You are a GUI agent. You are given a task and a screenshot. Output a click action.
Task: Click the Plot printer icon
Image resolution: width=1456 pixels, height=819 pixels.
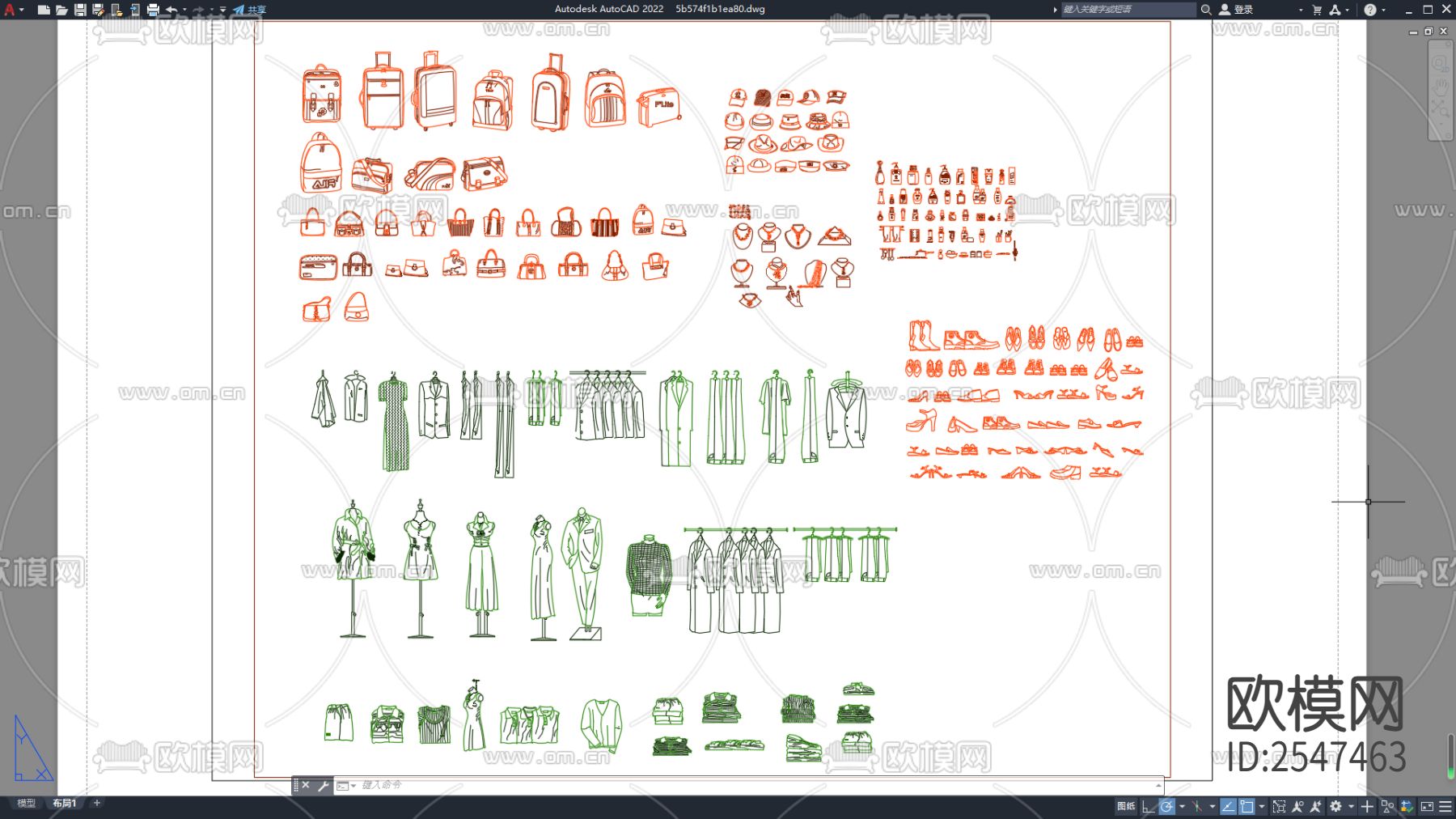click(x=153, y=10)
